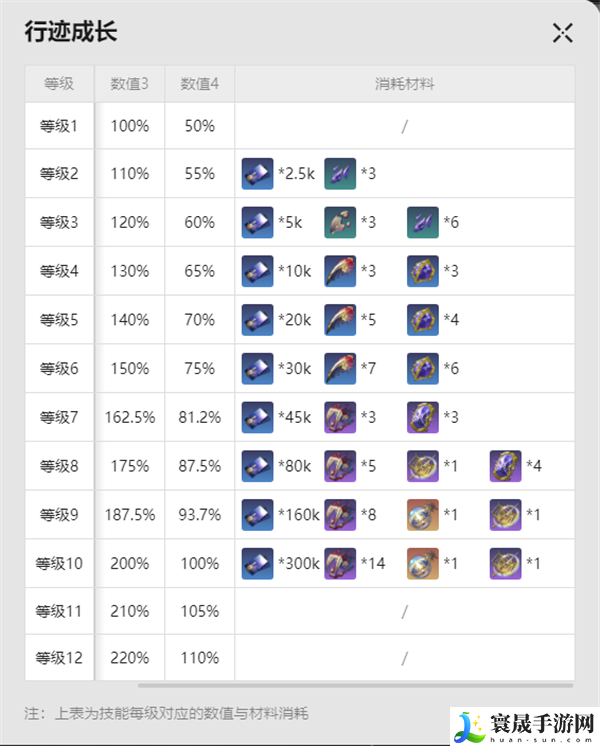This screenshot has height=746, width=600.
Task: Click the credit icon in 等级2 row
Action: (257, 174)
